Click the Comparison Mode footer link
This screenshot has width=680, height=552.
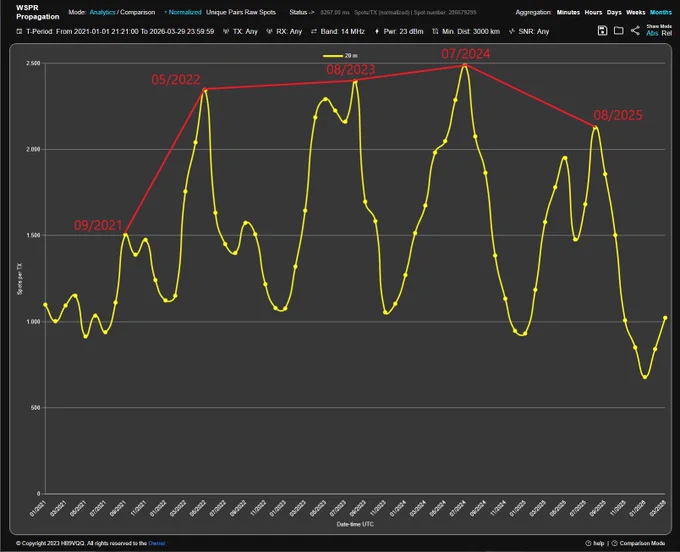642,543
